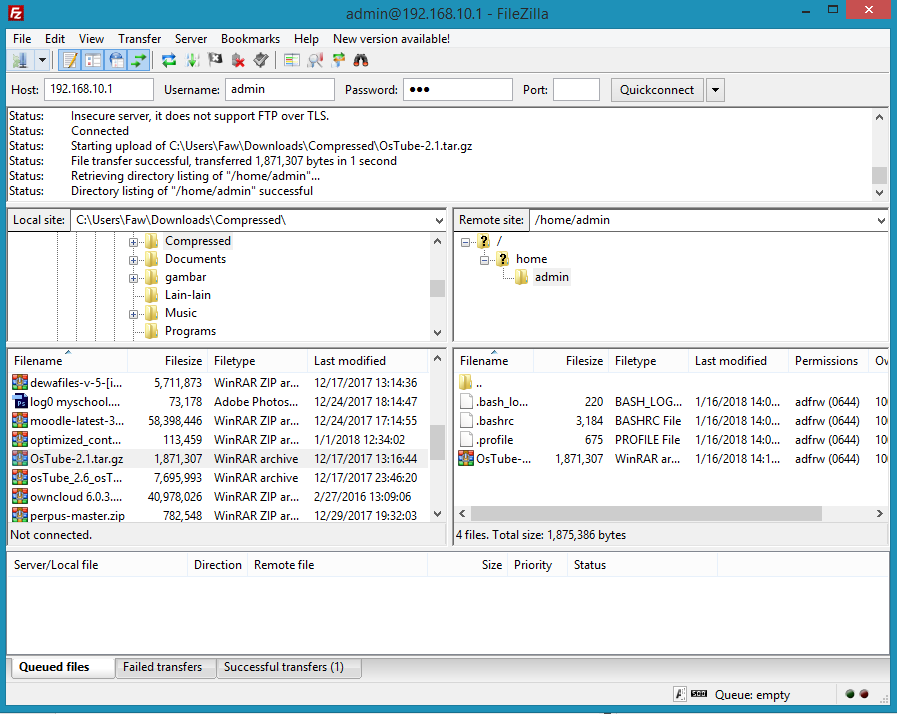Expand the Documents folder node
The image size is (897, 714).
[133, 260]
